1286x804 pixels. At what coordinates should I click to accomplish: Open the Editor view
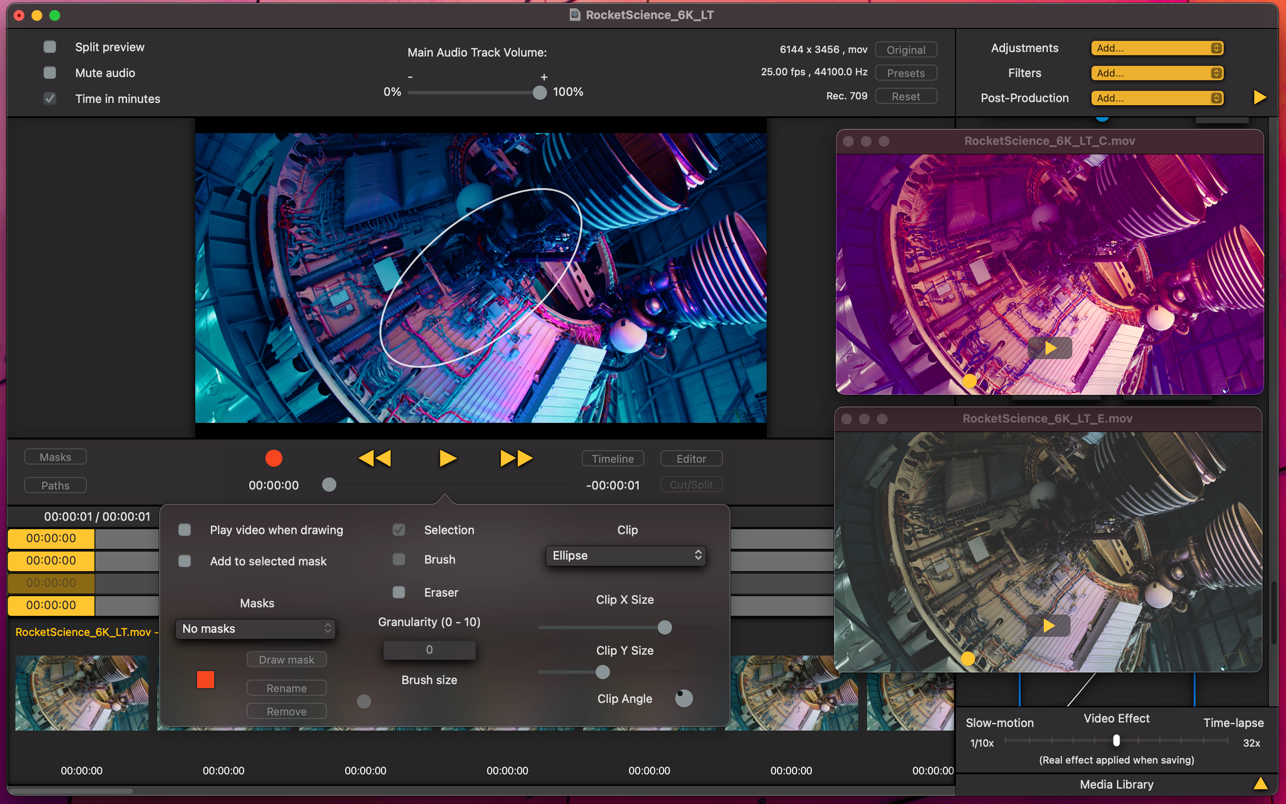click(691, 459)
